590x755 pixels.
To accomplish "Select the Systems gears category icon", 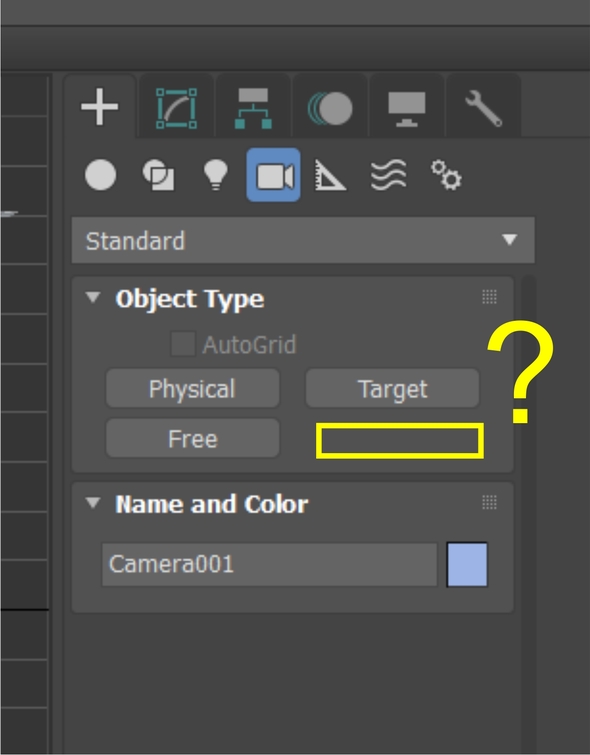I will 446,175.
